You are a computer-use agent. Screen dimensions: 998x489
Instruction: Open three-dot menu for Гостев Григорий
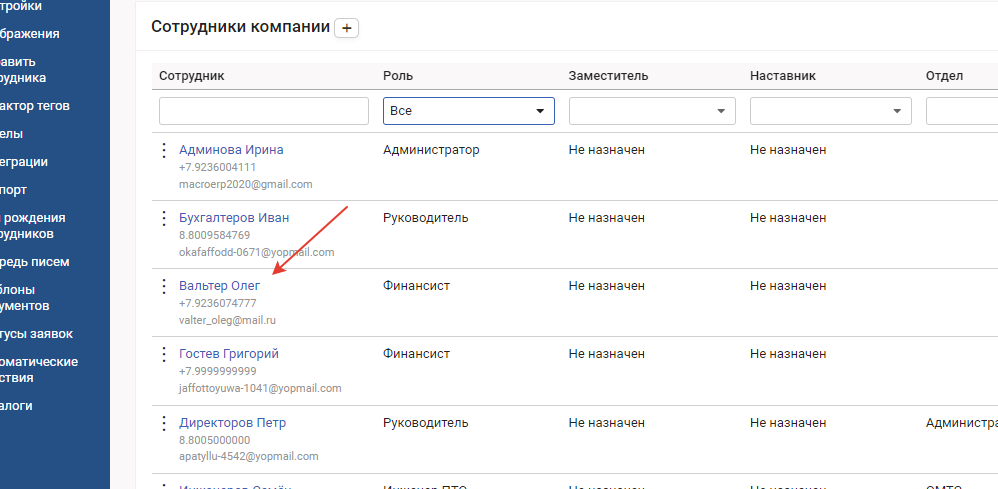coord(163,354)
